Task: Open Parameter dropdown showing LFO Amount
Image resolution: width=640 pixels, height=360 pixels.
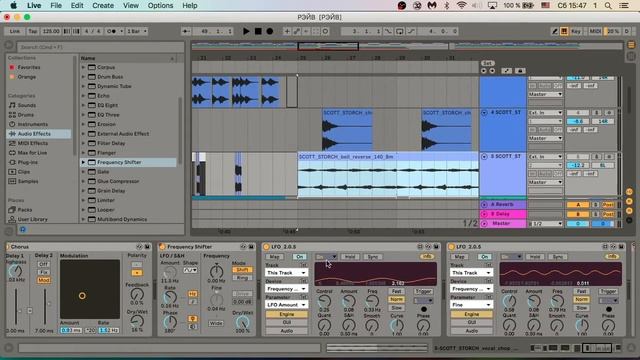Action: coord(286,305)
